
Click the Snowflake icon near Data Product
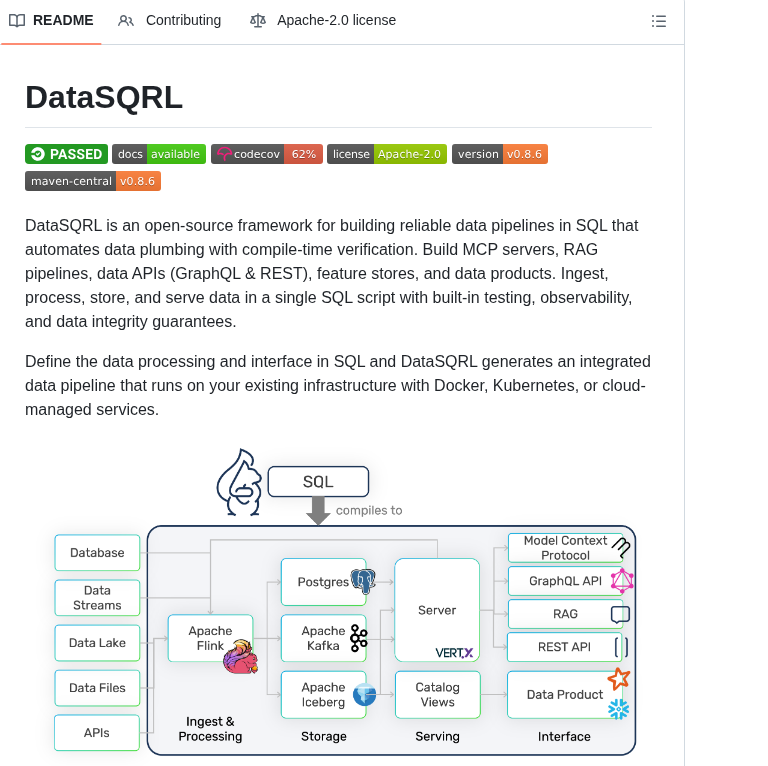click(619, 709)
